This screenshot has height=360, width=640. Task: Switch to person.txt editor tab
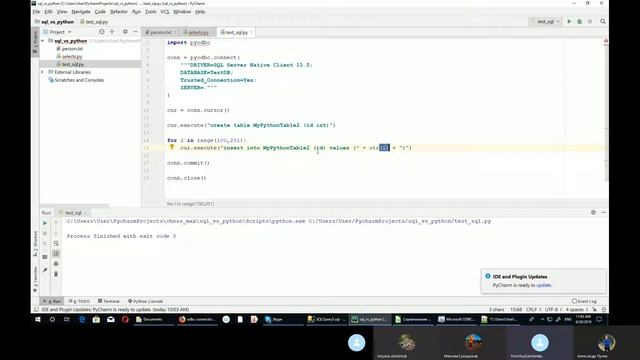(x=160, y=32)
